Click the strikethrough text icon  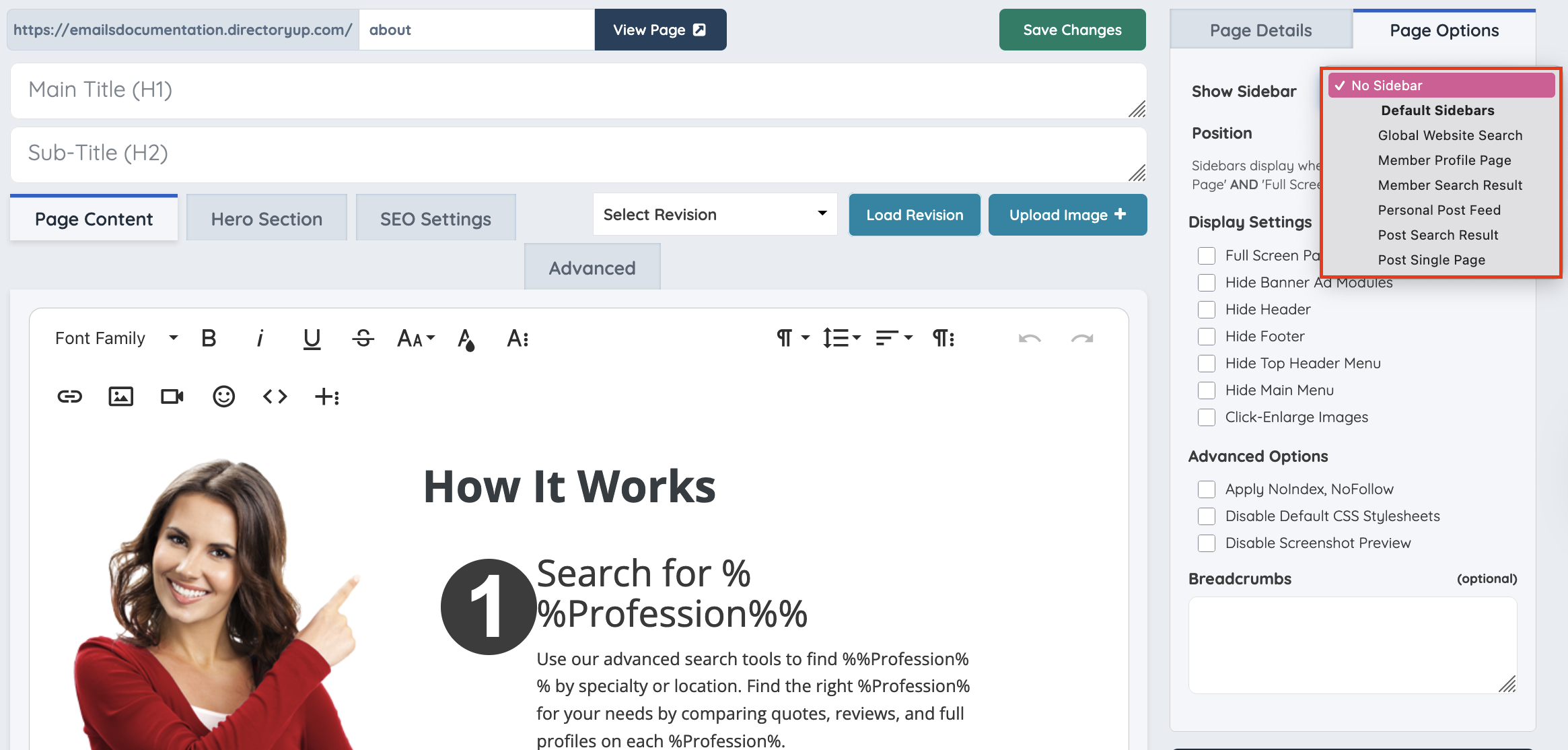tap(363, 338)
